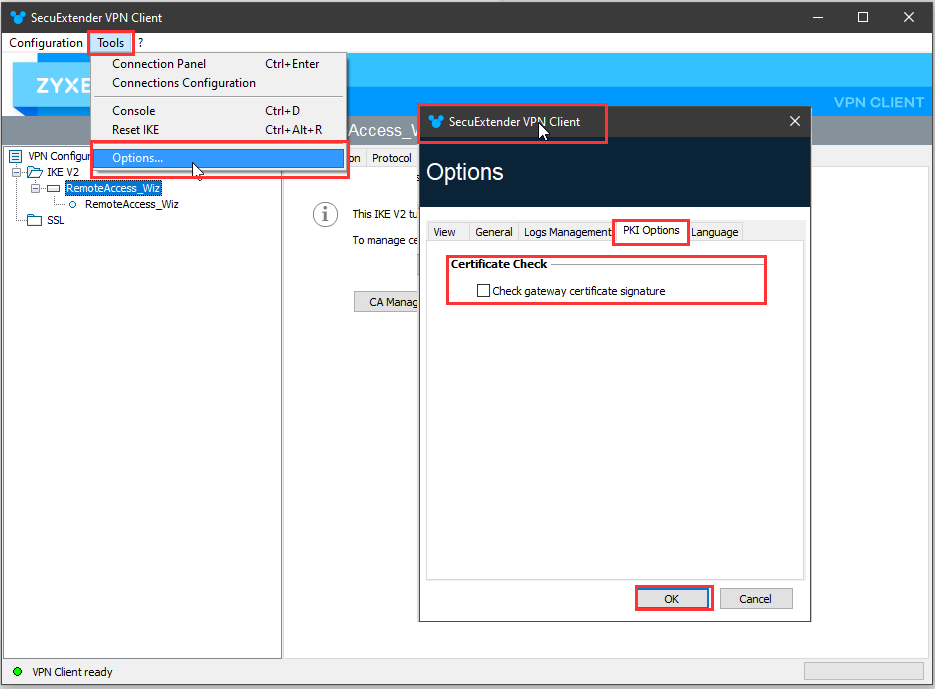Click the IKE V2 open folder icon
This screenshot has width=935, height=689.
[35, 172]
